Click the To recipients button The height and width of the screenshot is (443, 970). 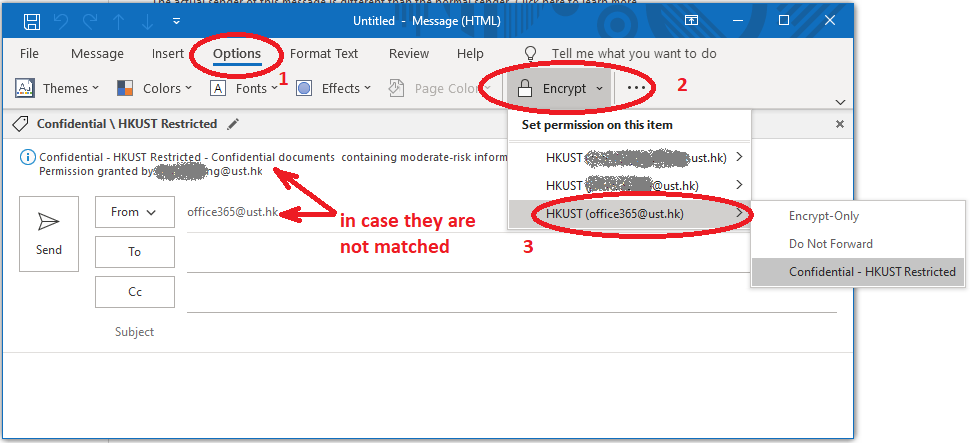[x=134, y=252]
